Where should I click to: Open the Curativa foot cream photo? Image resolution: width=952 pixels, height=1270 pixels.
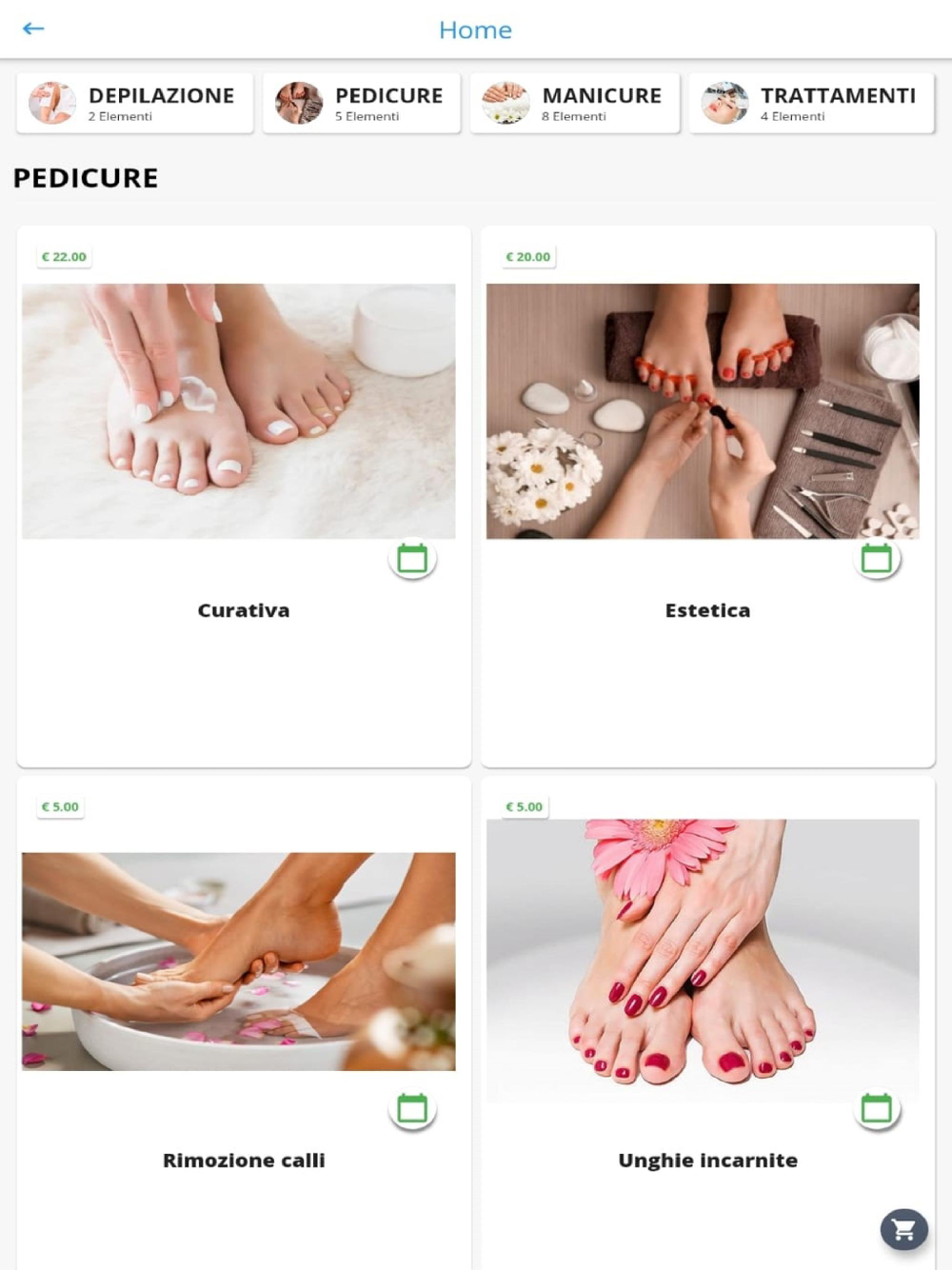(239, 411)
